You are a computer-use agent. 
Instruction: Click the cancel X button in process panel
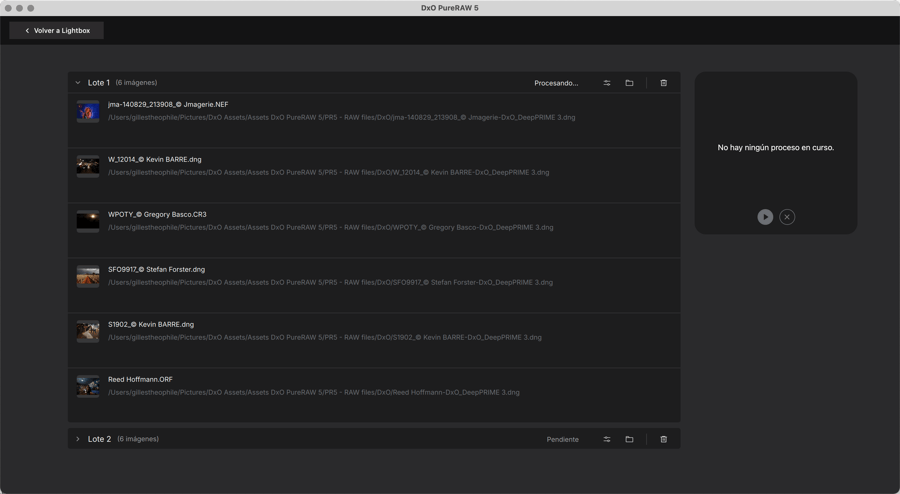pyautogui.click(x=787, y=217)
